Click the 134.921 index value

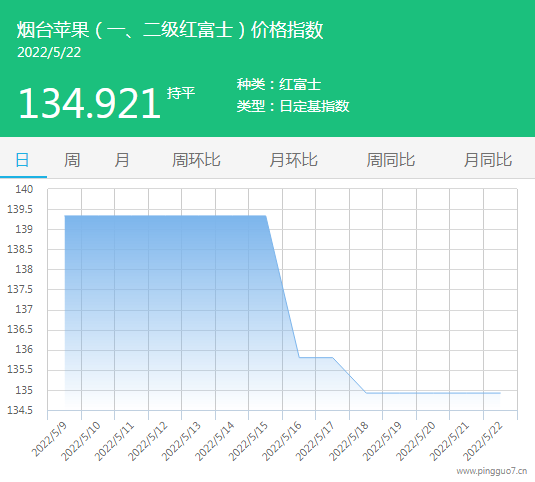click(x=89, y=103)
